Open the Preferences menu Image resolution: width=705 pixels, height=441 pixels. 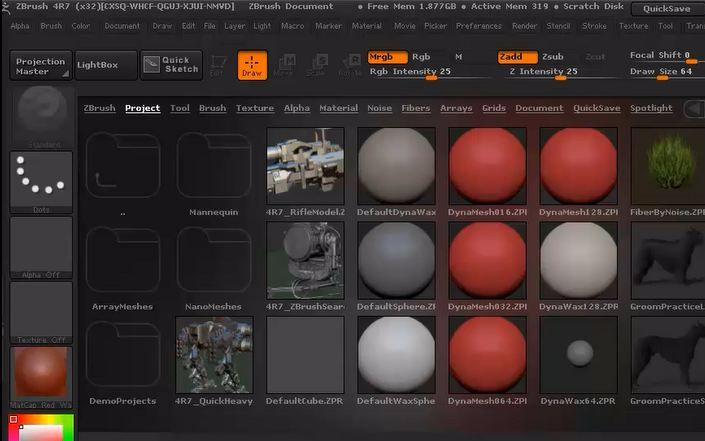478,26
